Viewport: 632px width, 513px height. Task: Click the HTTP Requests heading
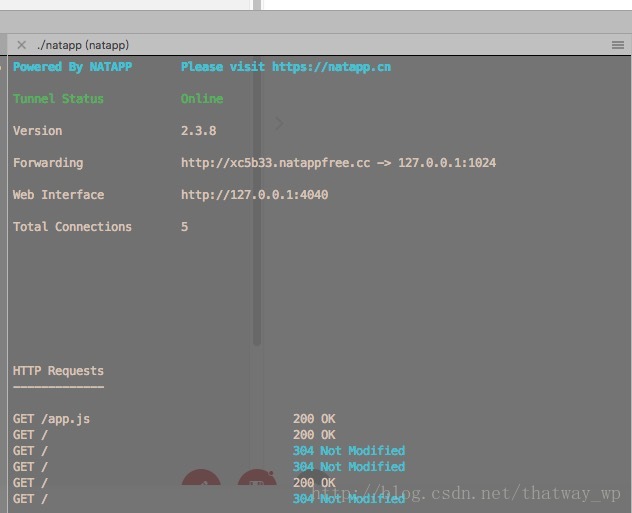coord(58,371)
